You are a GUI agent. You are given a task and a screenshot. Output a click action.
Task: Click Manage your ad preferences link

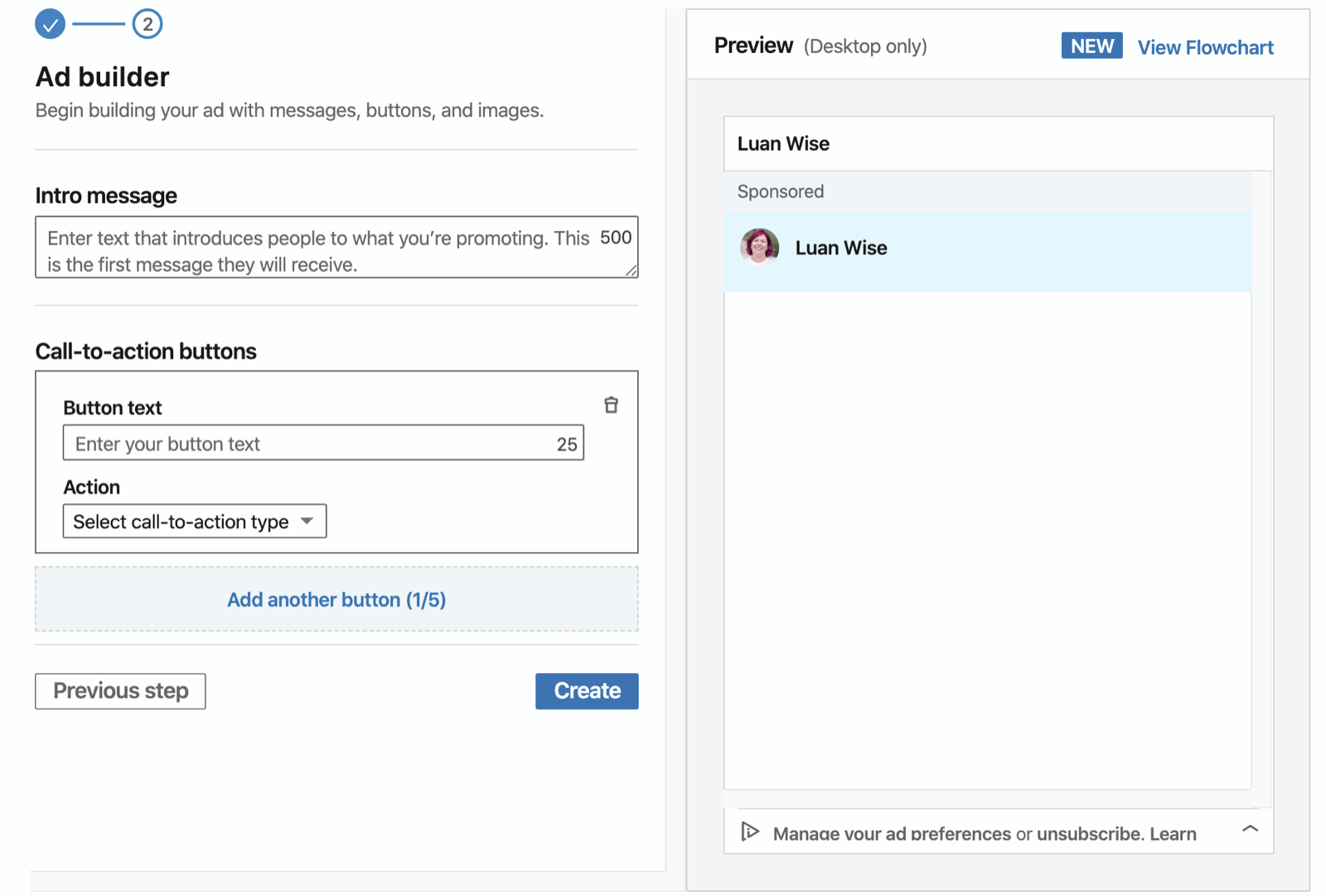(892, 834)
